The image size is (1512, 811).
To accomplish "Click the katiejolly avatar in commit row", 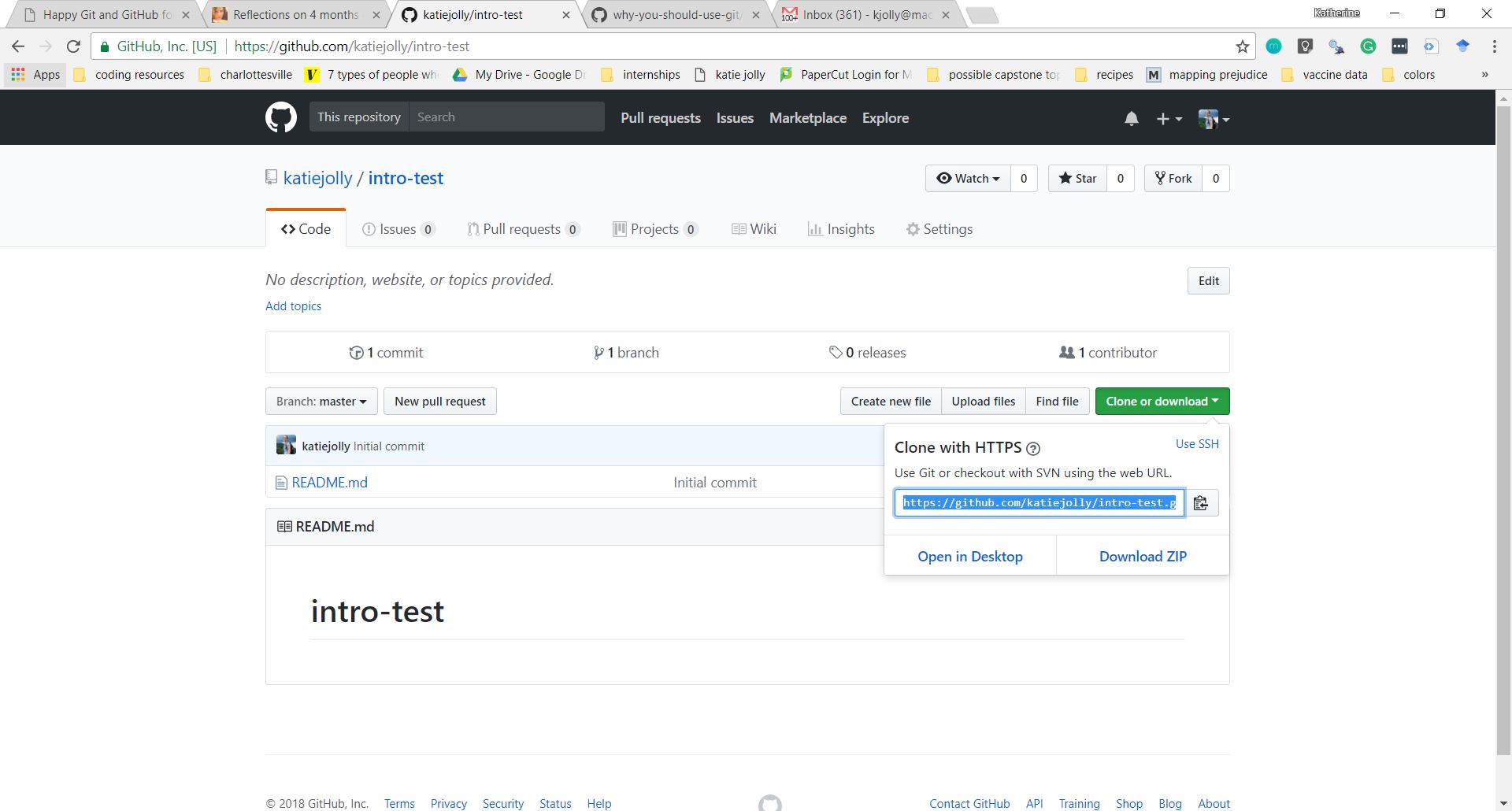I will coord(286,445).
